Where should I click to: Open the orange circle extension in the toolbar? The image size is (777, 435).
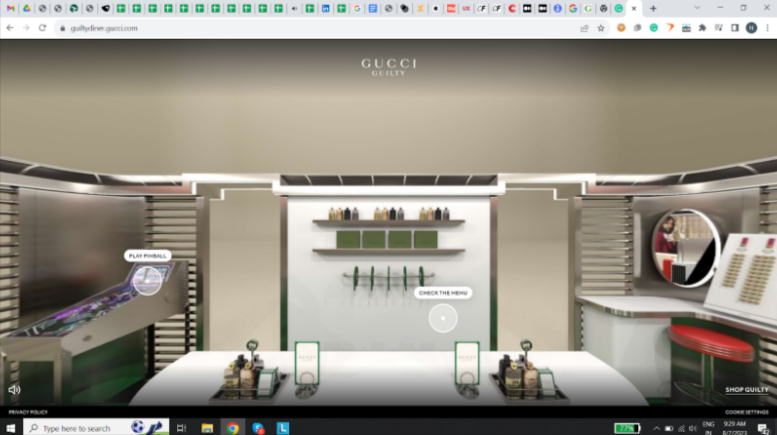coord(621,28)
